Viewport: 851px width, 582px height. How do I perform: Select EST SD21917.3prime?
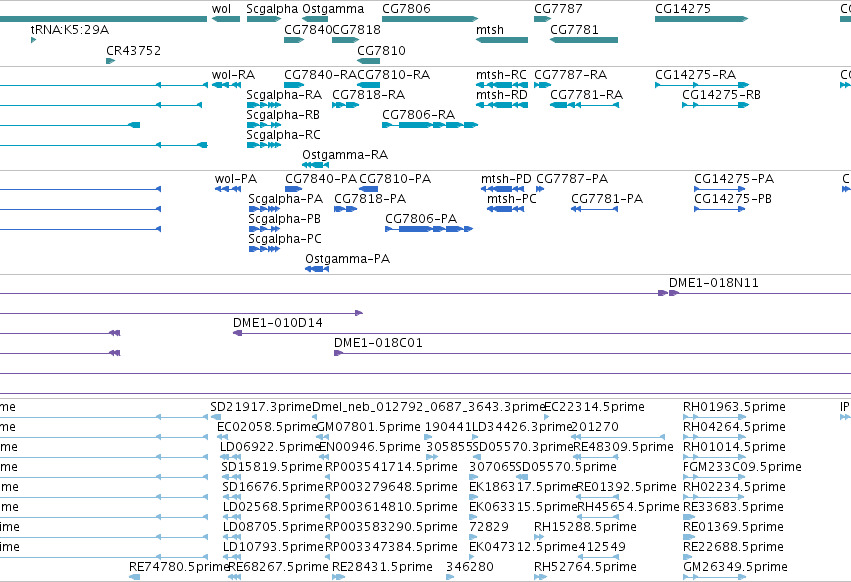click(x=261, y=407)
